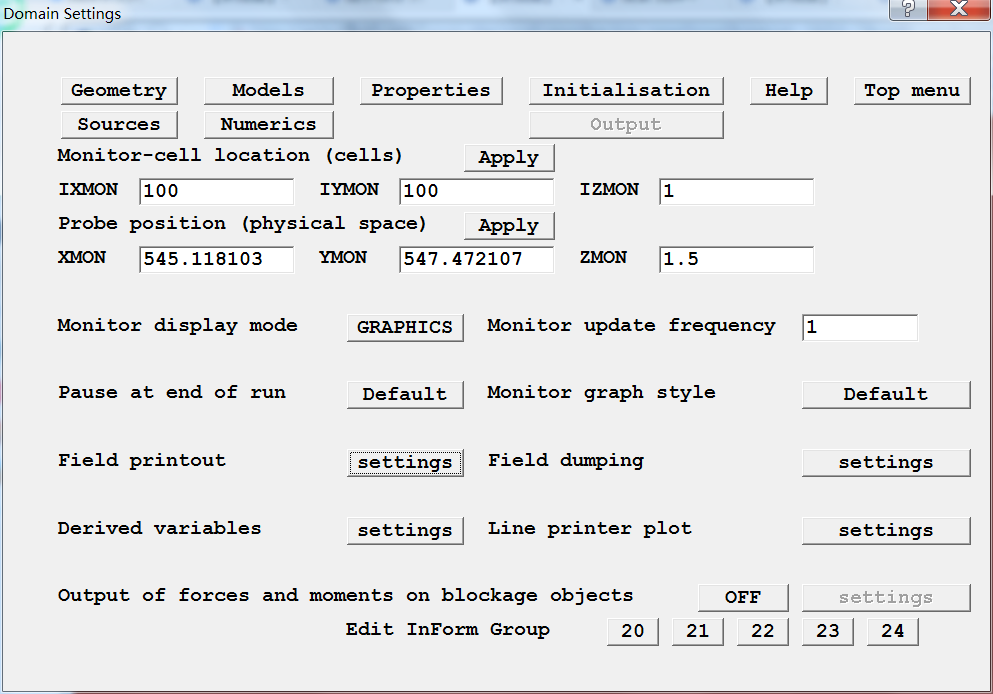993x694 pixels.
Task: Open Field dumping settings
Action: [x=885, y=463]
